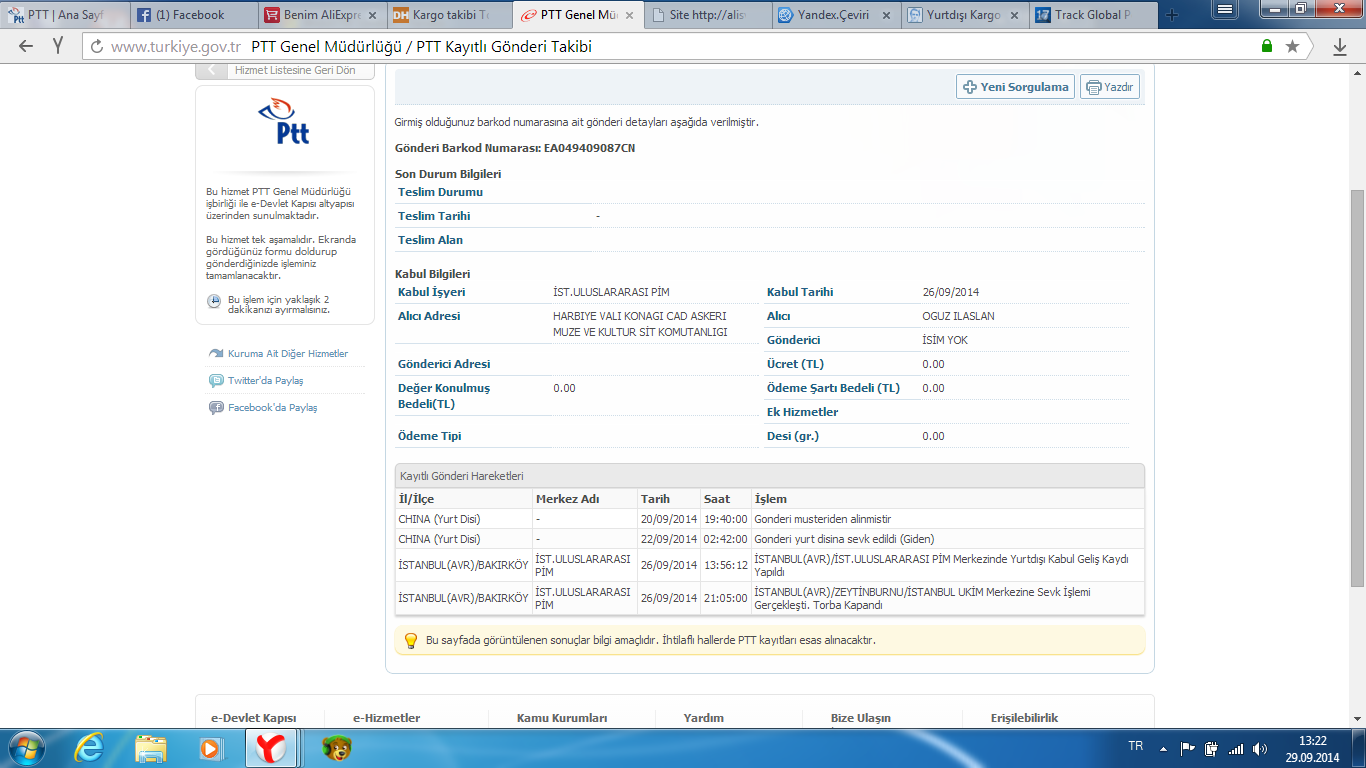Click 'Gonderi yurt disina sevk edildi (Giden)' row
1366x768 pixels.
(770, 539)
